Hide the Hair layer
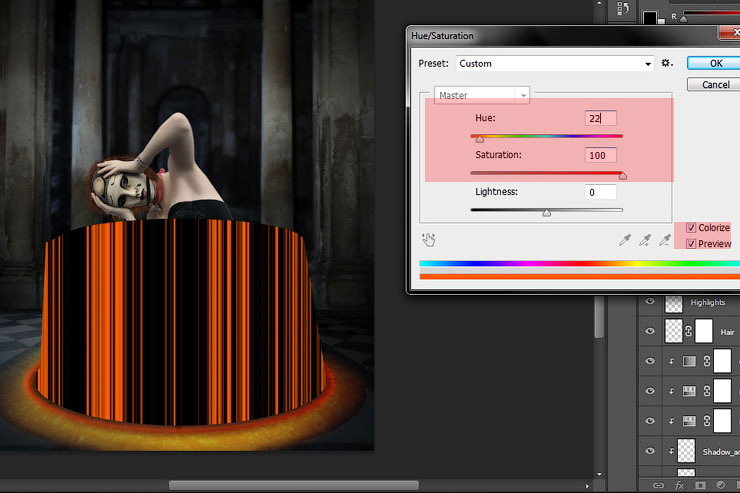Image resolution: width=740 pixels, height=493 pixels. click(651, 331)
